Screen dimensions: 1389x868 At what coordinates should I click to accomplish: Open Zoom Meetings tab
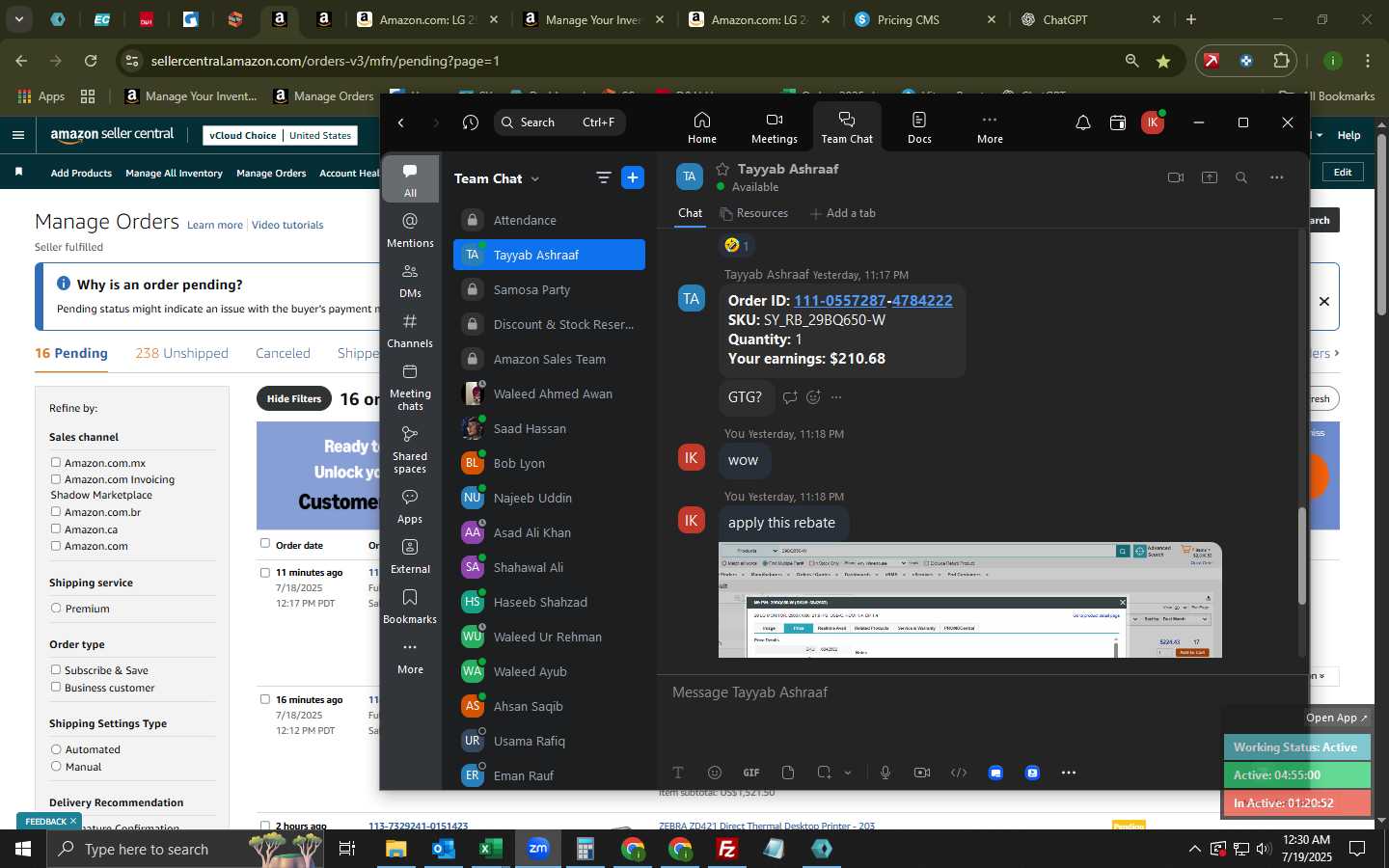774,127
